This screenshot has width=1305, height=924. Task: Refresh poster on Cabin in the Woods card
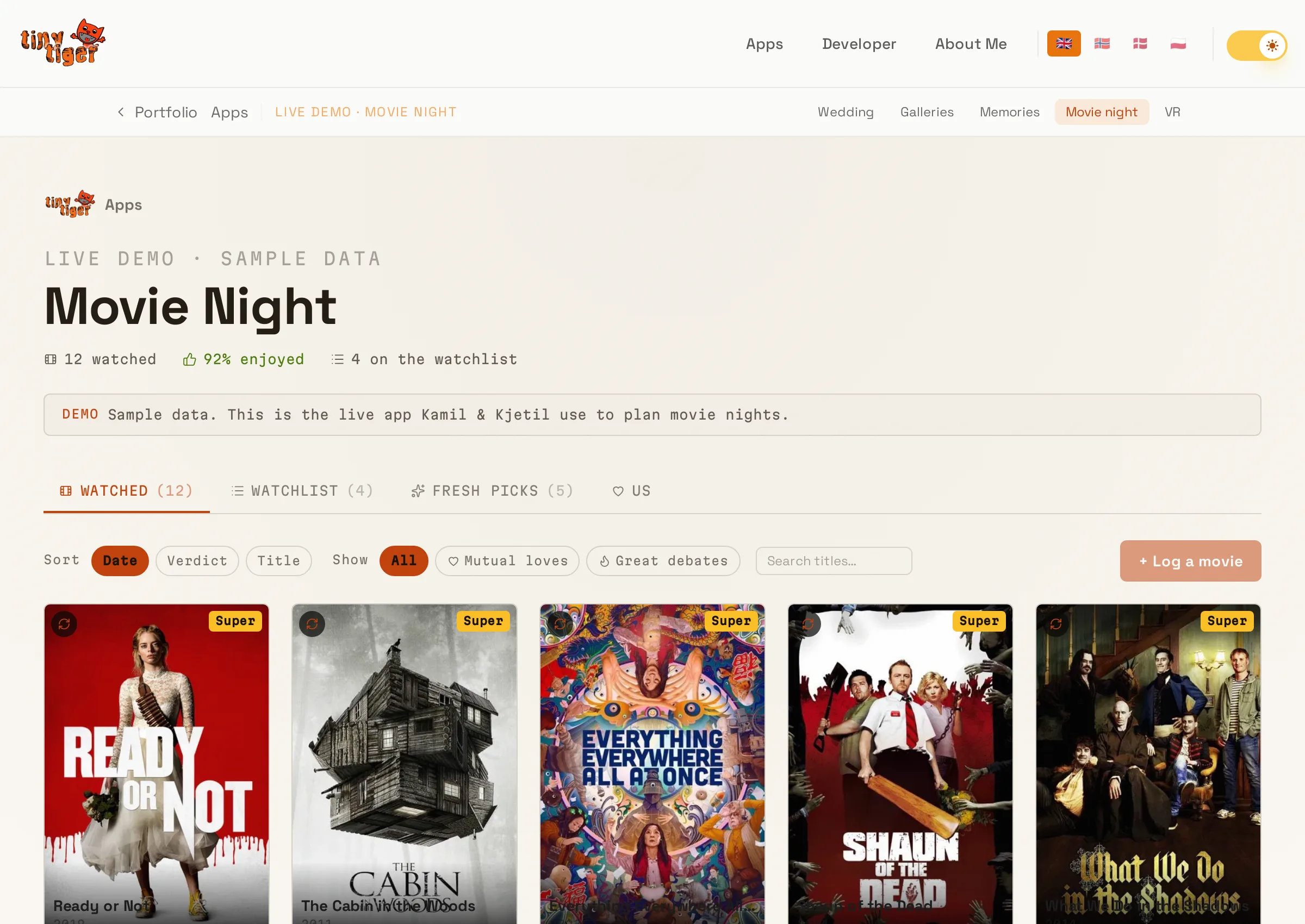312,624
